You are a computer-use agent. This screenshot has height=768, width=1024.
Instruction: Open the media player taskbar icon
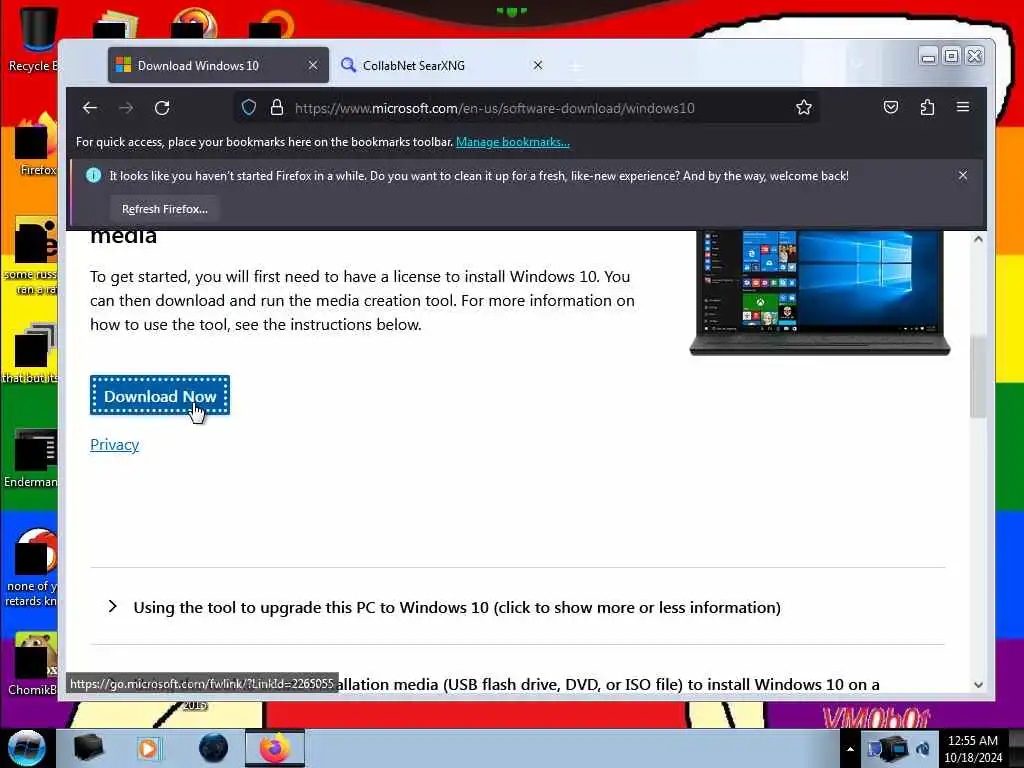coord(148,748)
